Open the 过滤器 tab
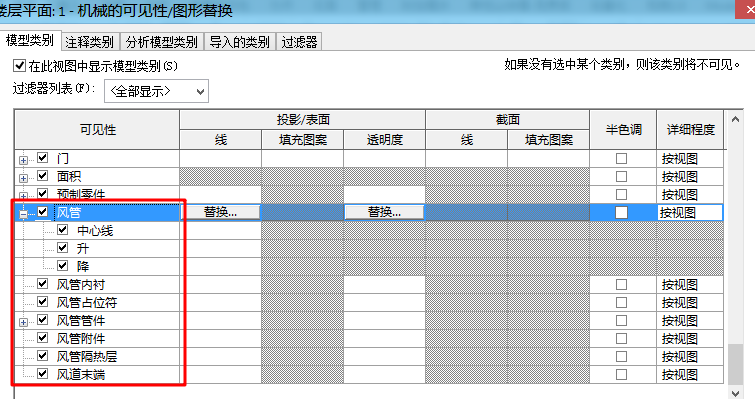 [x=299, y=42]
